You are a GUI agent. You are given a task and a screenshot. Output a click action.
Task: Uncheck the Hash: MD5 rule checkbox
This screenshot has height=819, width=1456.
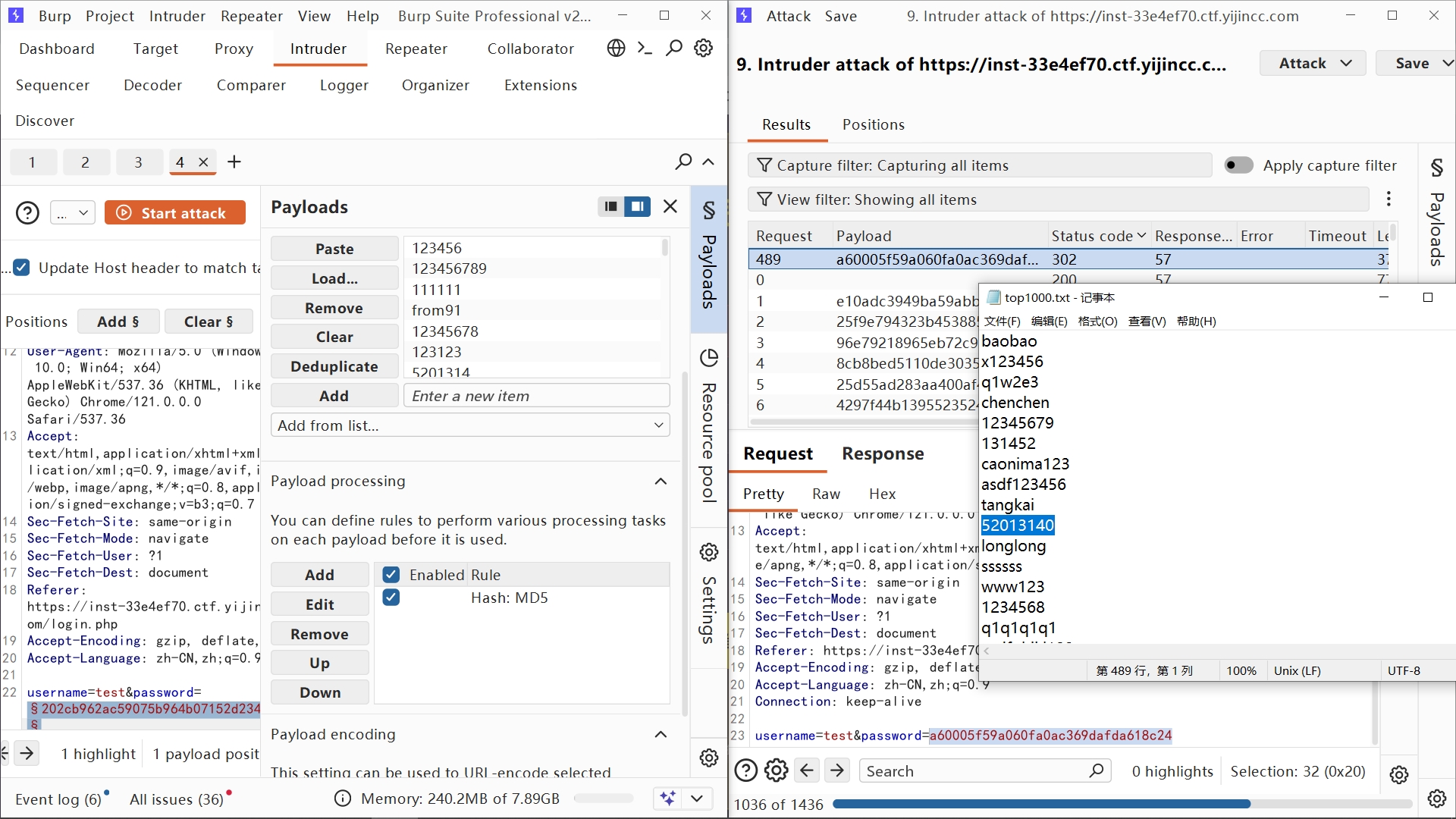391,598
